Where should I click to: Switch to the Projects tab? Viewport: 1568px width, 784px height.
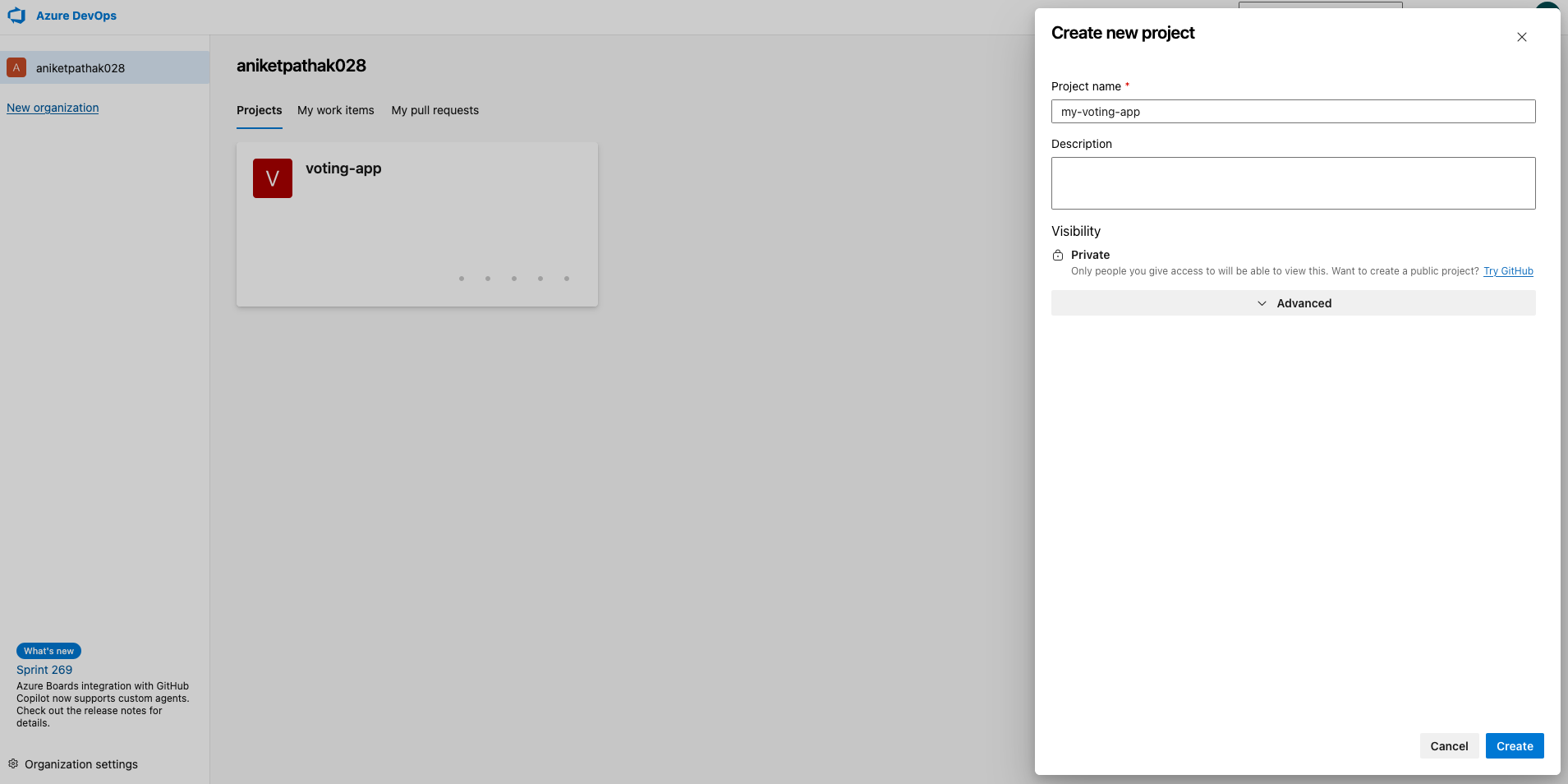click(259, 110)
